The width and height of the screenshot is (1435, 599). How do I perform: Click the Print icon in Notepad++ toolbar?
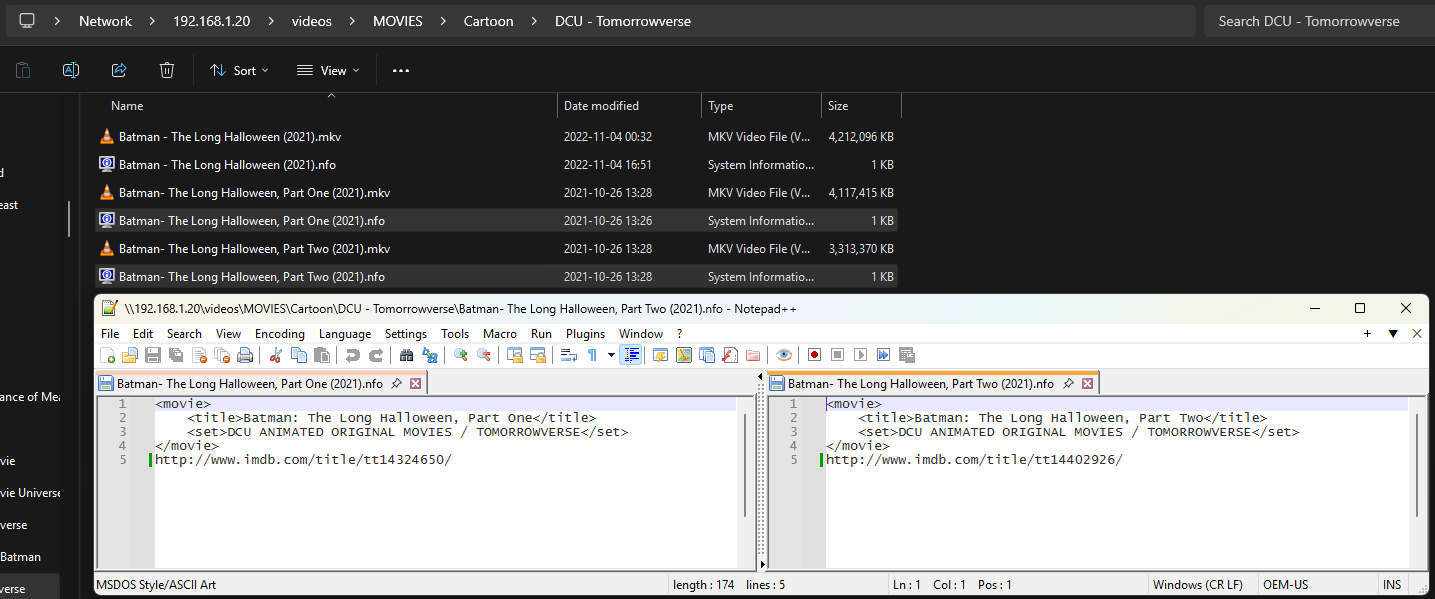(245, 355)
